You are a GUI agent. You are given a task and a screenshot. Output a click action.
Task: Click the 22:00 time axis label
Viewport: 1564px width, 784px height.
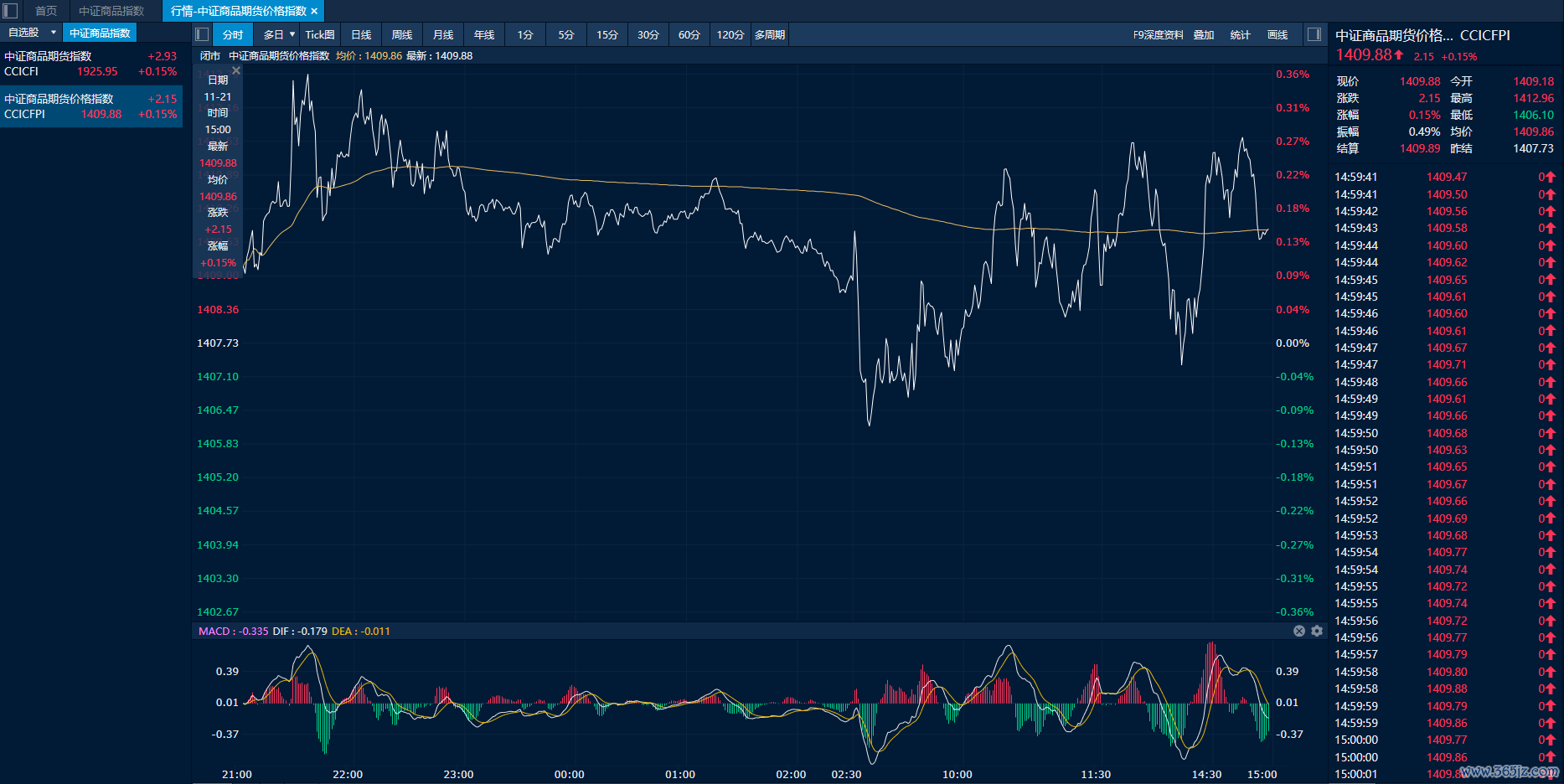[x=348, y=774]
